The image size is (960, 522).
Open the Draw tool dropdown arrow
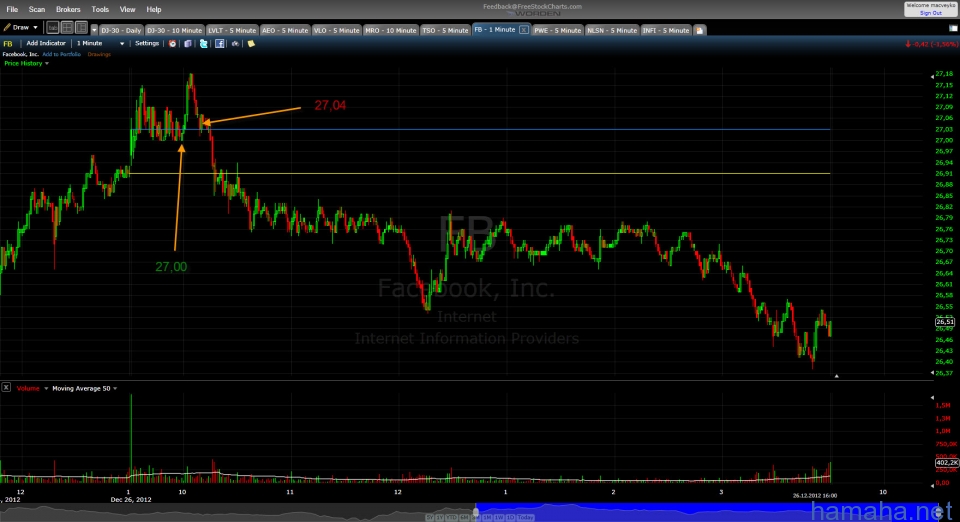(x=36, y=28)
